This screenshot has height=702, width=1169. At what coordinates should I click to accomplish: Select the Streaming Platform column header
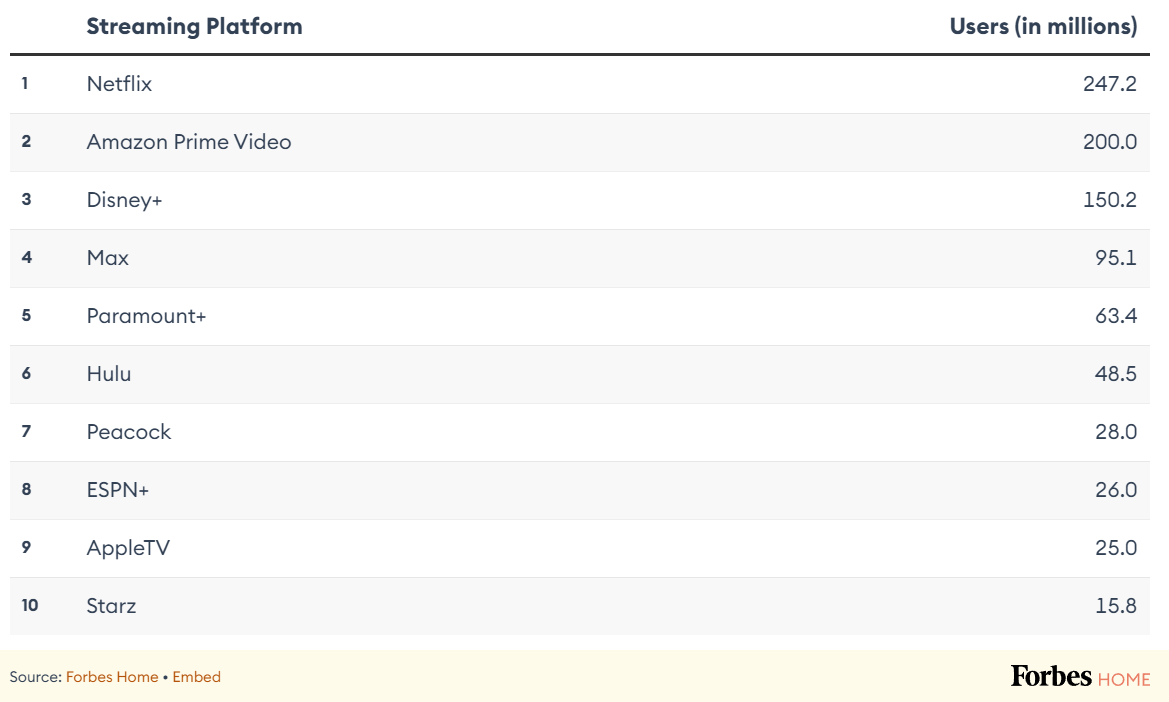[195, 27]
